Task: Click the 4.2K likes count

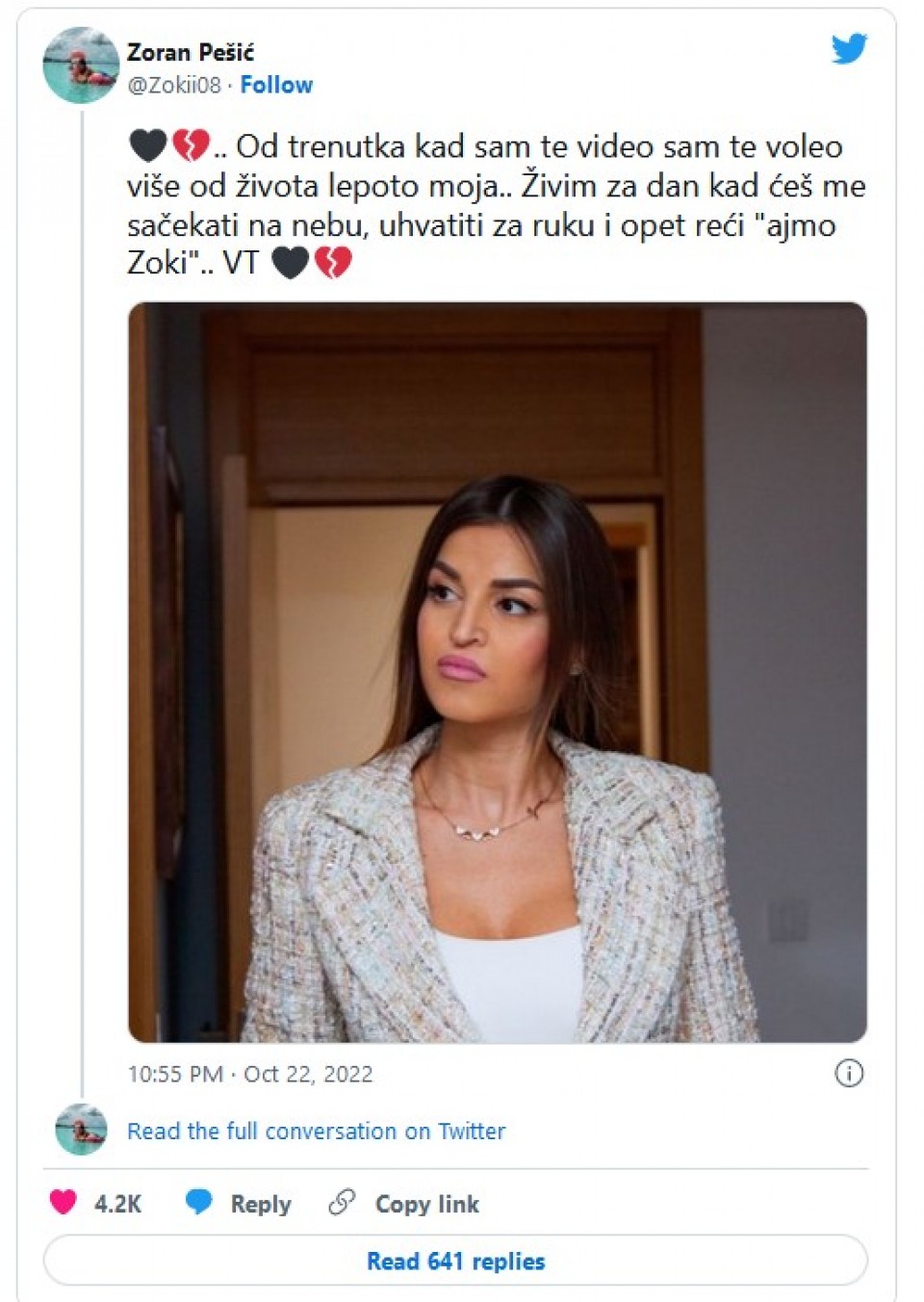Action: (x=117, y=1204)
